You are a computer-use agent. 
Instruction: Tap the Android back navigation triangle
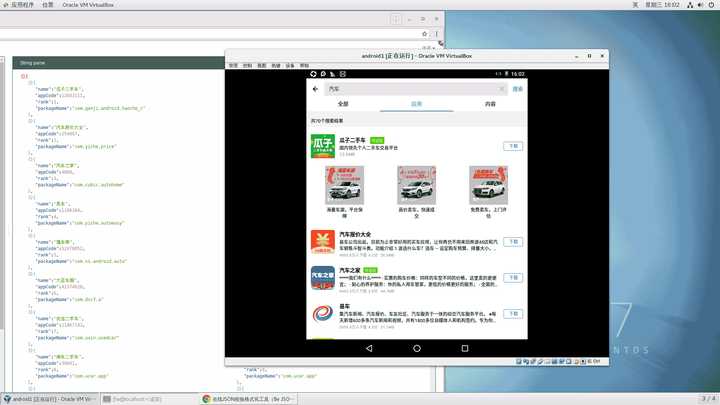369,349
